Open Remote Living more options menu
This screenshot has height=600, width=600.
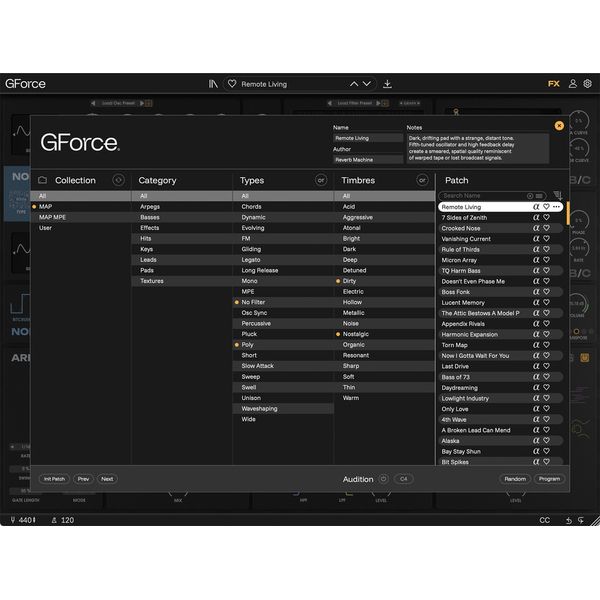556,207
